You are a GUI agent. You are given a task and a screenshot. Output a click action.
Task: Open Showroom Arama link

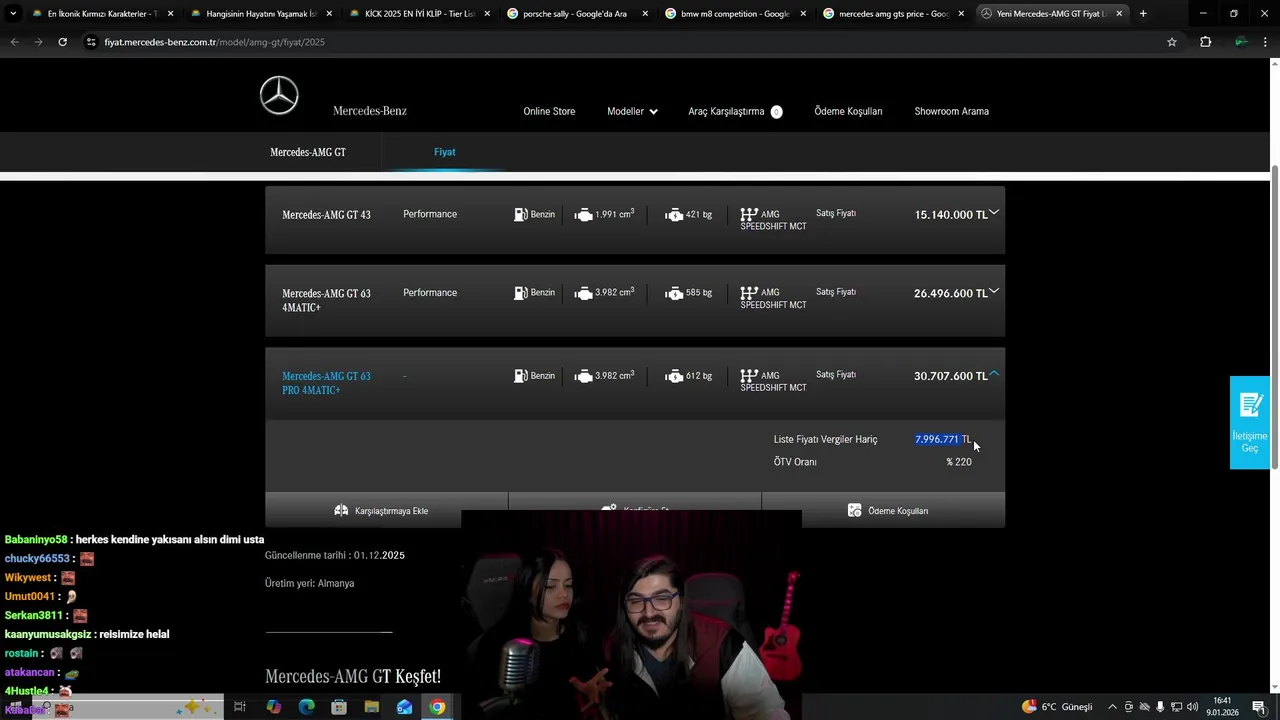[x=951, y=111]
